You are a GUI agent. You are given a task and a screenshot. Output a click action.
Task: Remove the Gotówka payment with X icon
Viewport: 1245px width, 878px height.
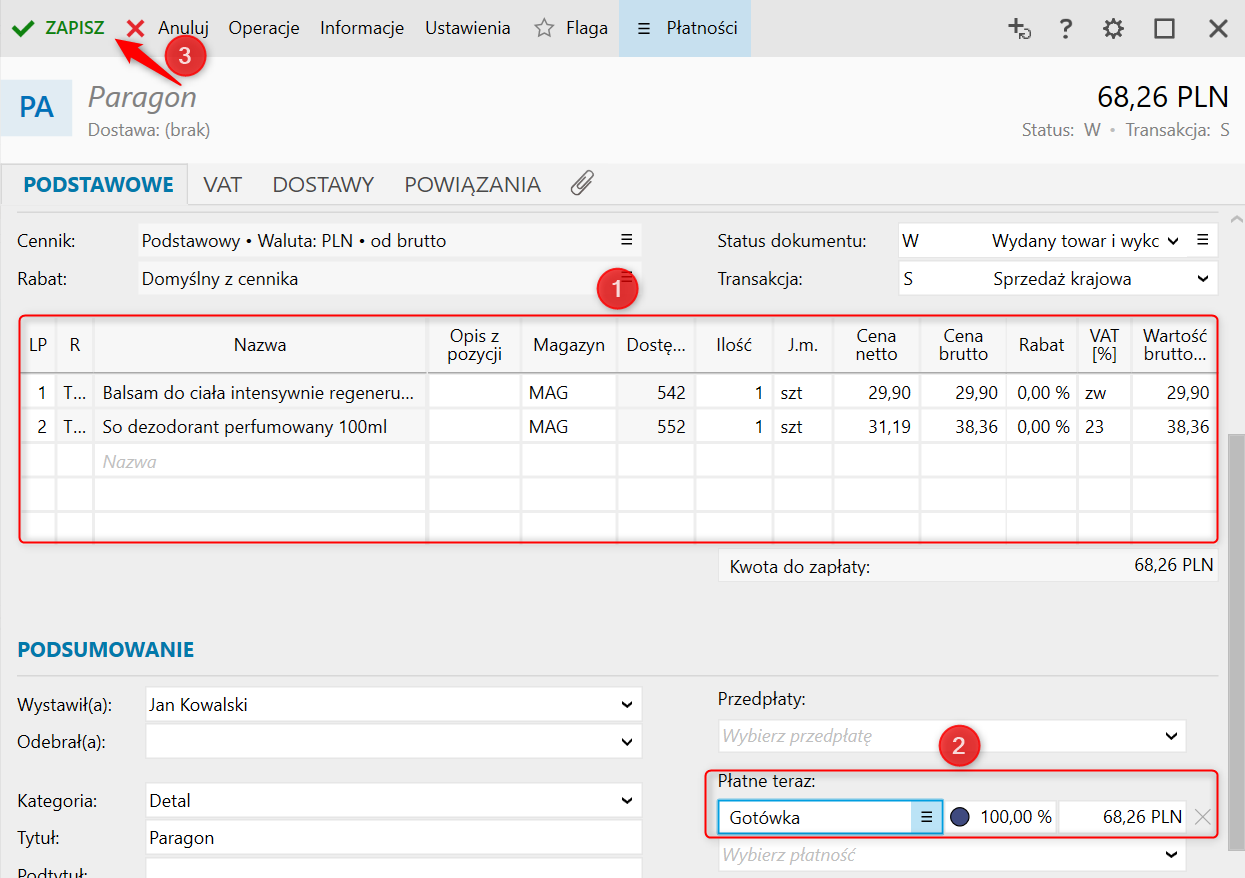pyautogui.click(x=1203, y=817)
